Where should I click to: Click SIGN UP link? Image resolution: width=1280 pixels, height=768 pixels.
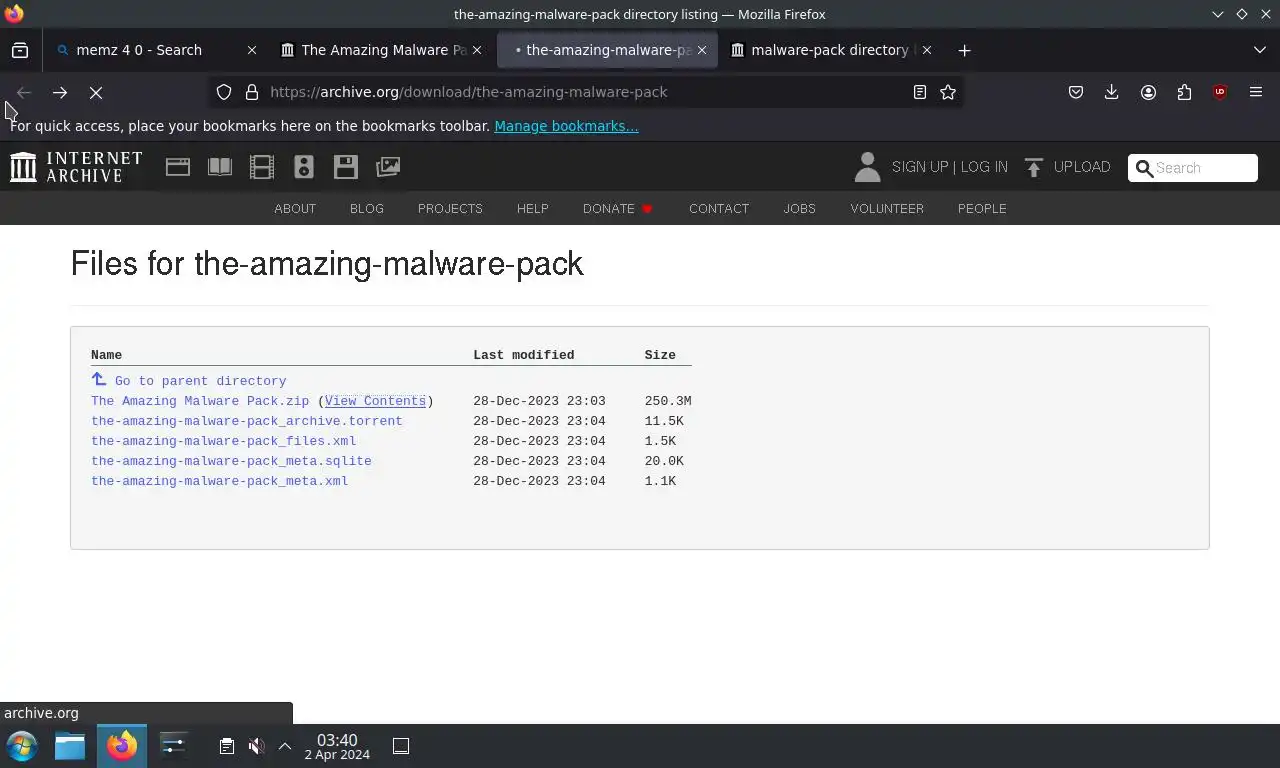click(920, 167)
